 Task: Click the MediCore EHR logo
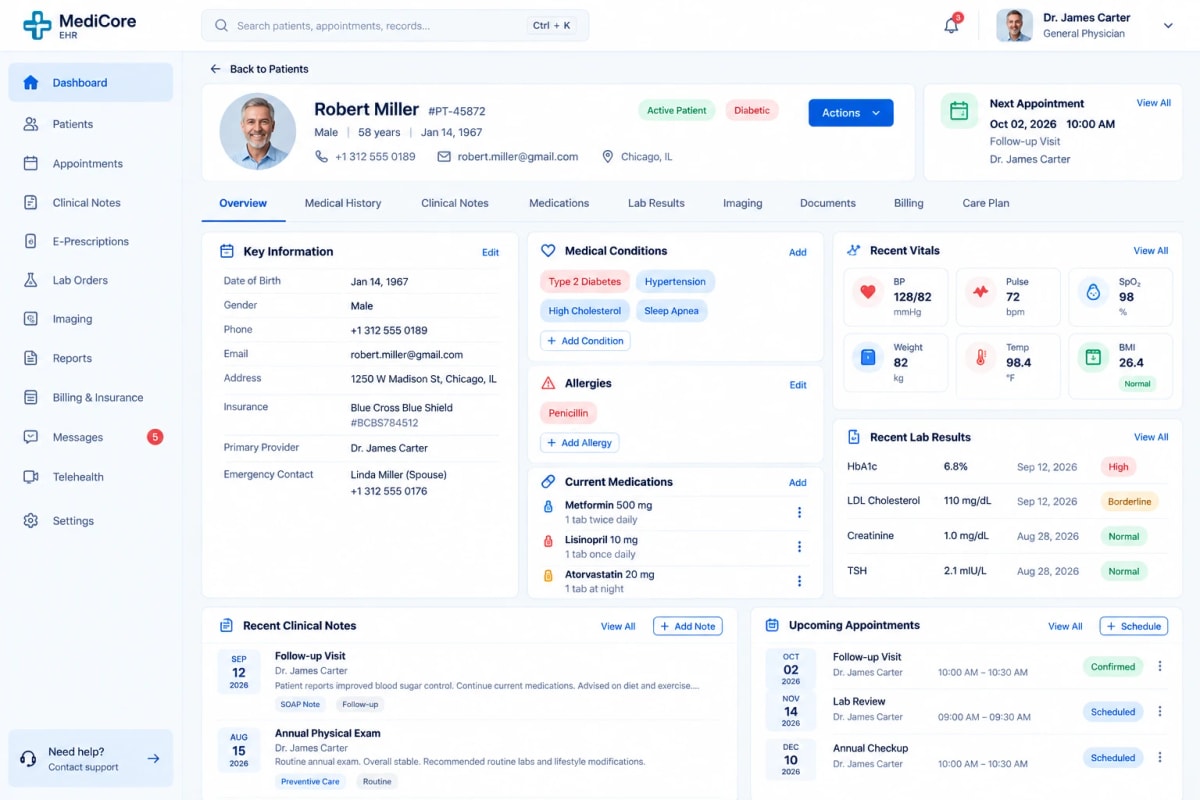pyautogui.click(x=80, y=26)
